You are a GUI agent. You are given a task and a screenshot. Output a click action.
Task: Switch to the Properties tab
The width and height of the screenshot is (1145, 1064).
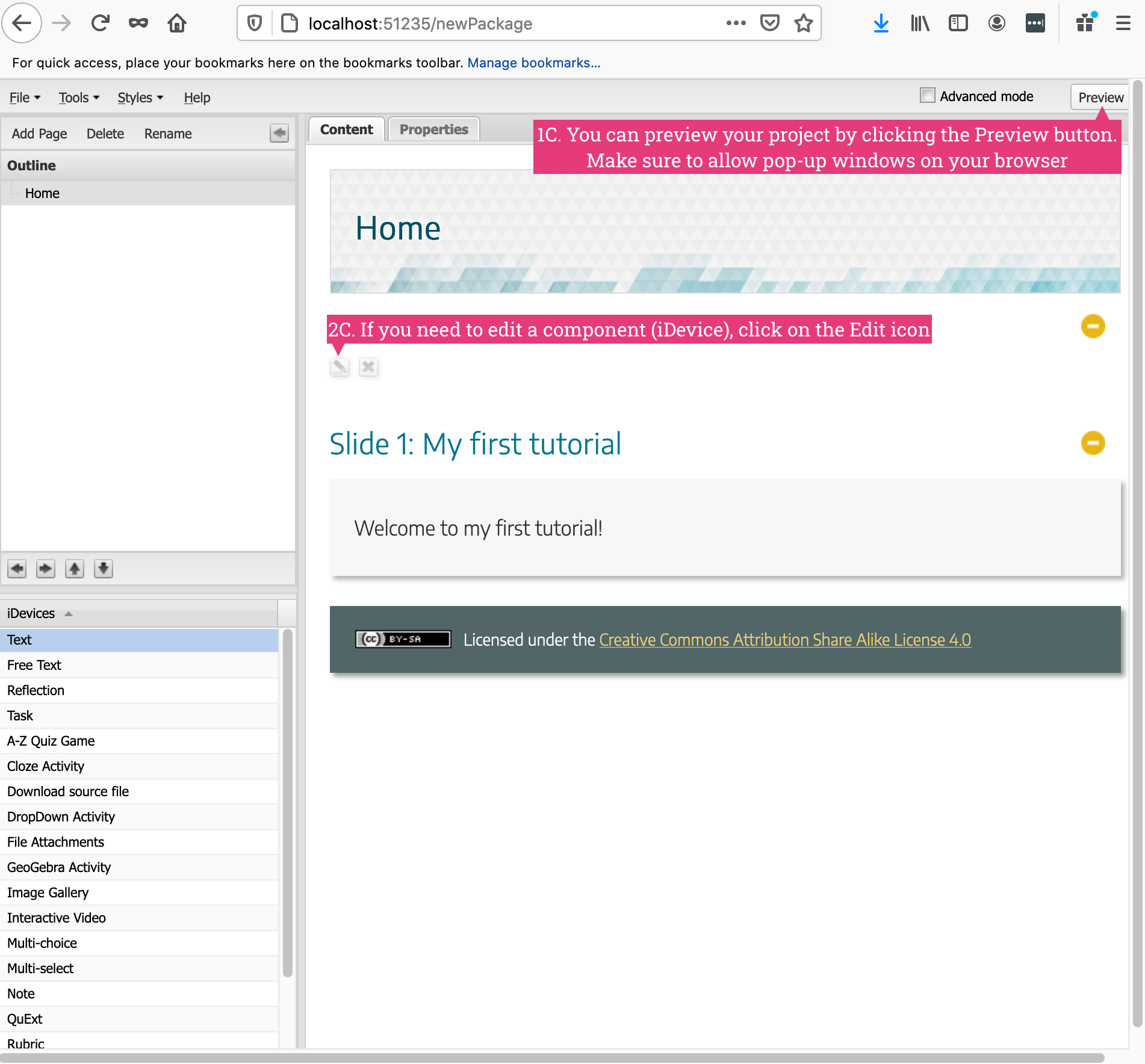433,129
